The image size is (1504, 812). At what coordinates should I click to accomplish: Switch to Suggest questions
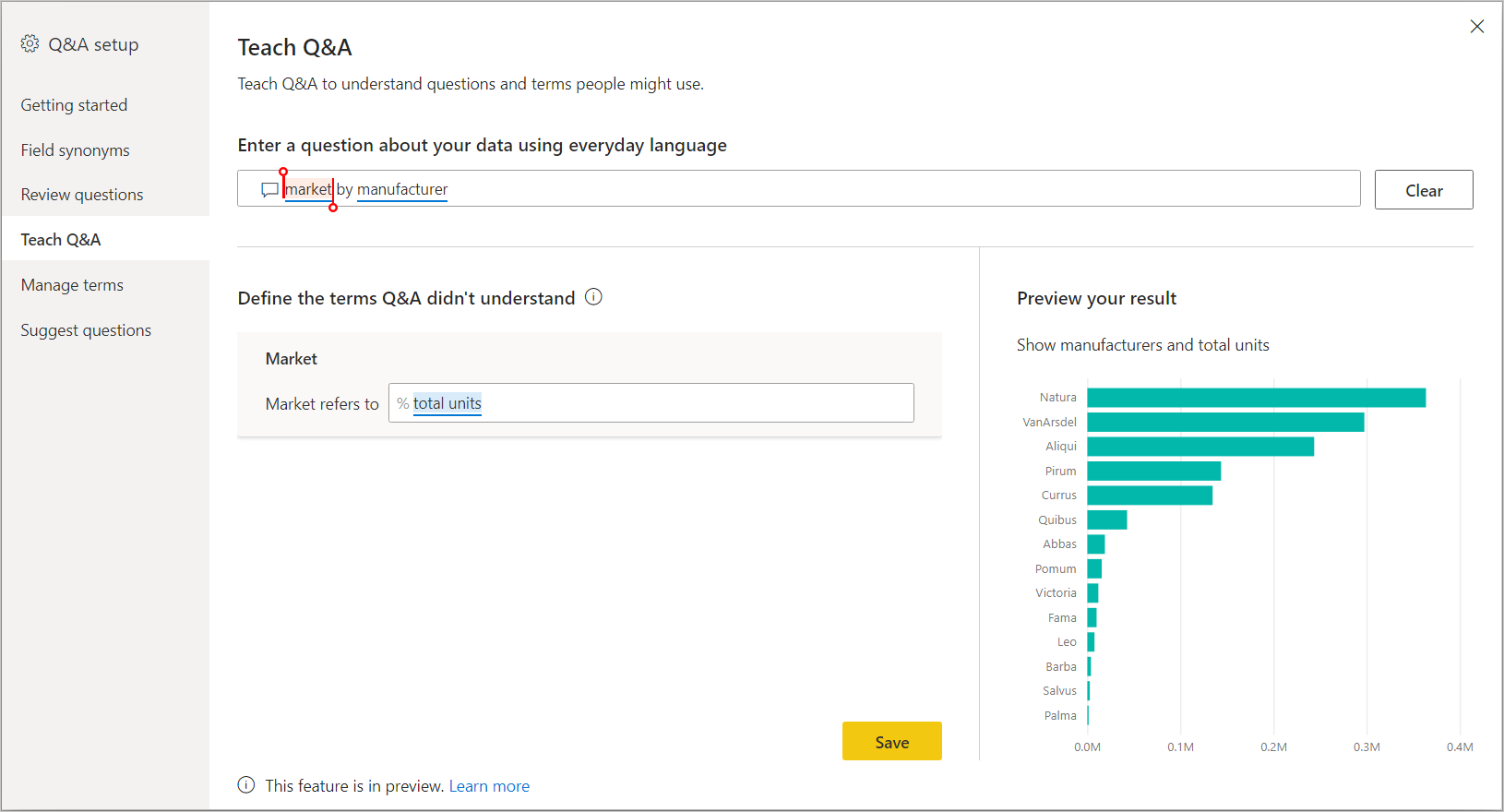click(x=86, y=330)
